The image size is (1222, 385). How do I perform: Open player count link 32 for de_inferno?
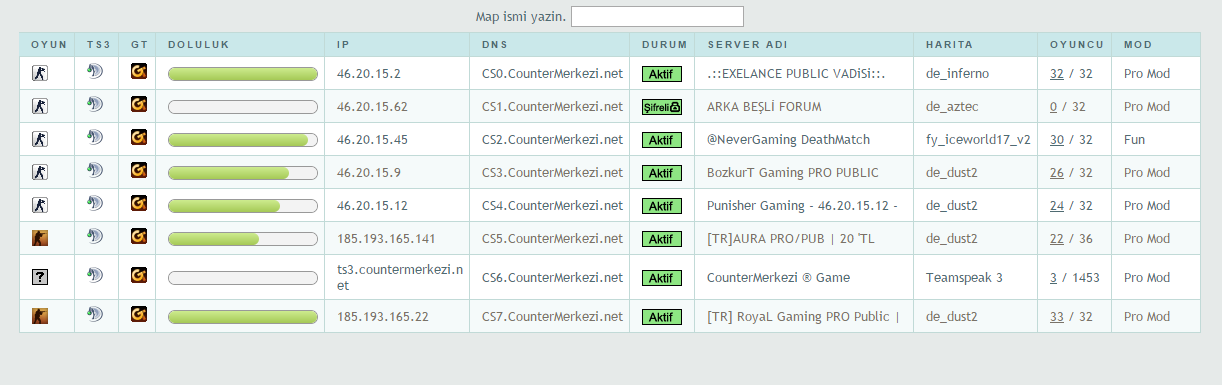(1057, 74)
